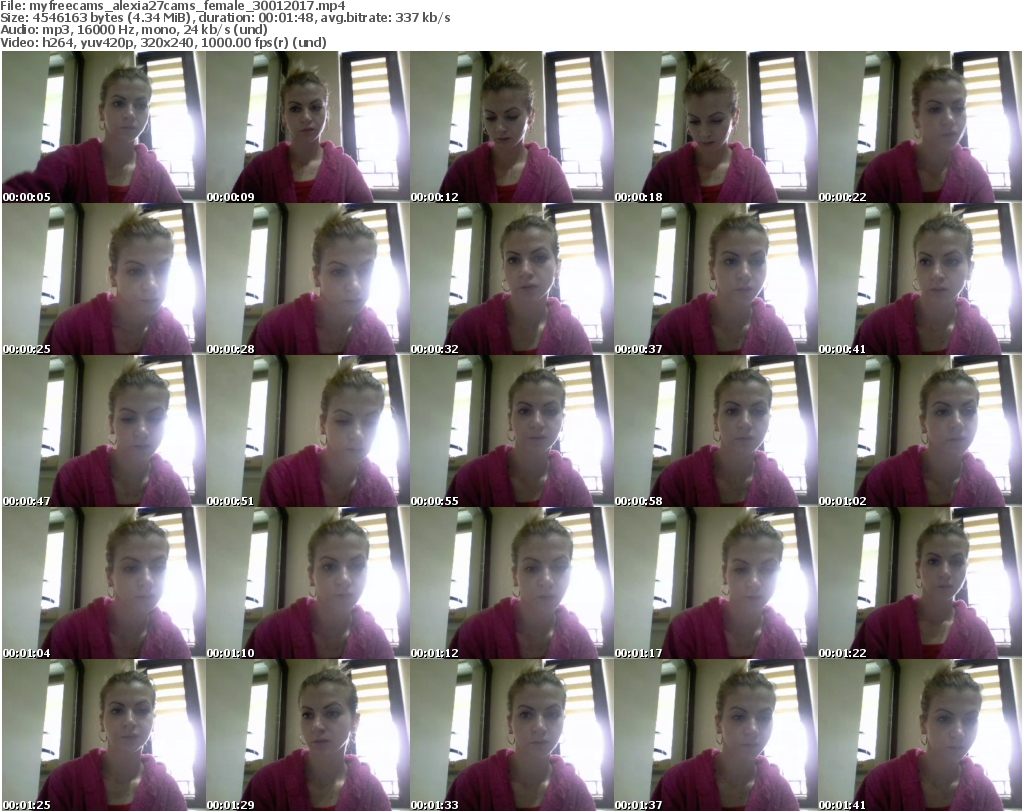Click the Audio mp3 16000 Hz info line
The height and width of the screenshot is (811, 1024).
tap(134, 30)
